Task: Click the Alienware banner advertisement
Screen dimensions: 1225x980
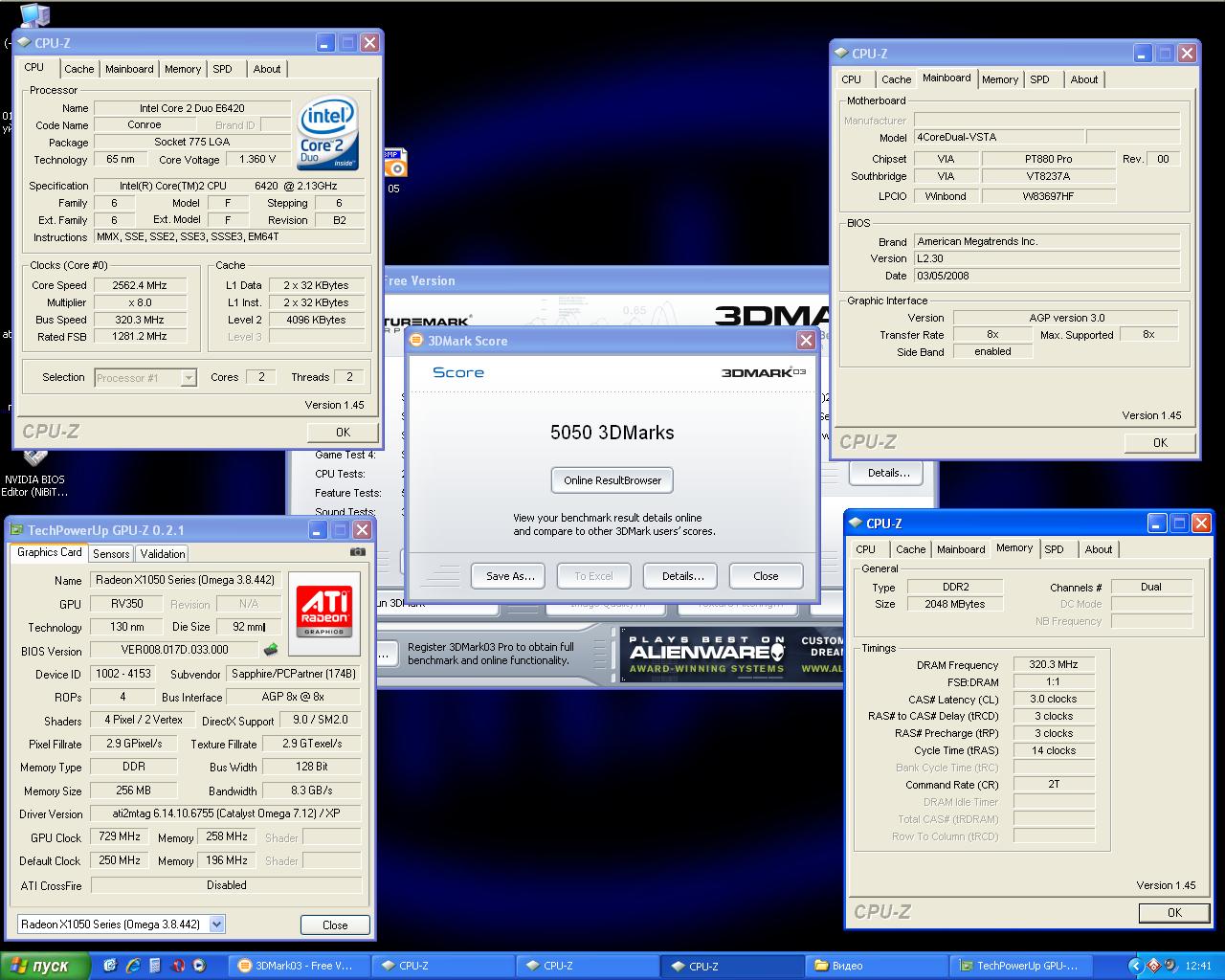Action: point(731,654)
